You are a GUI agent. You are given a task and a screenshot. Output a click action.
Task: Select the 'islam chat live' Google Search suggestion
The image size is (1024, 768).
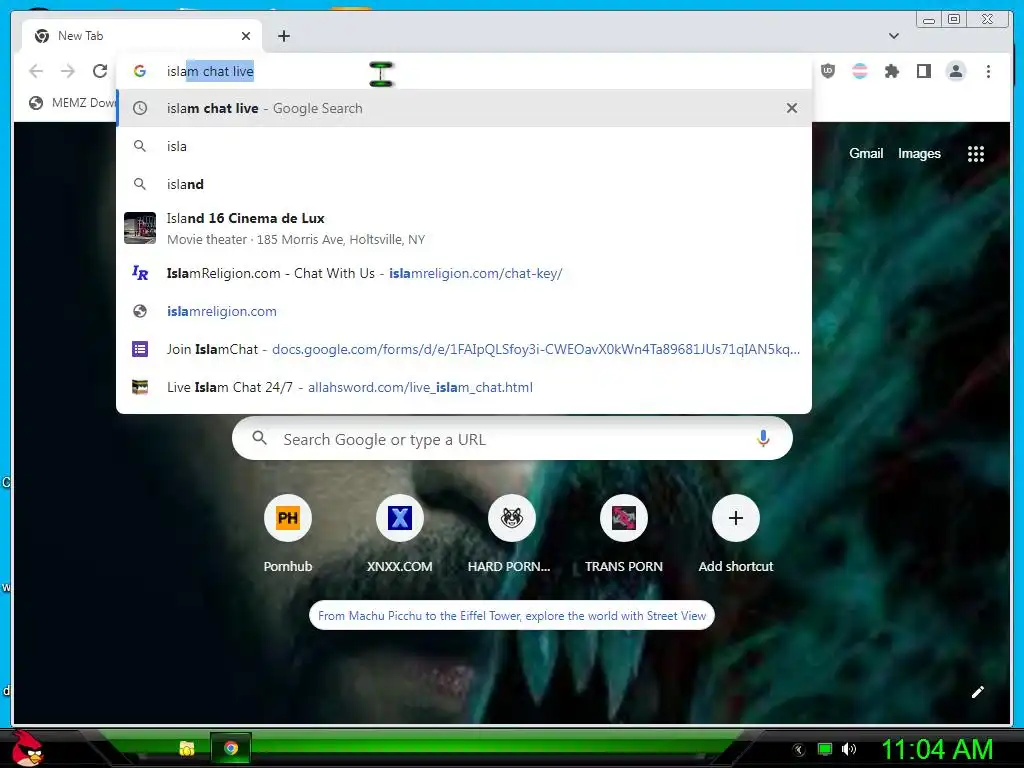tap(464, 108)
